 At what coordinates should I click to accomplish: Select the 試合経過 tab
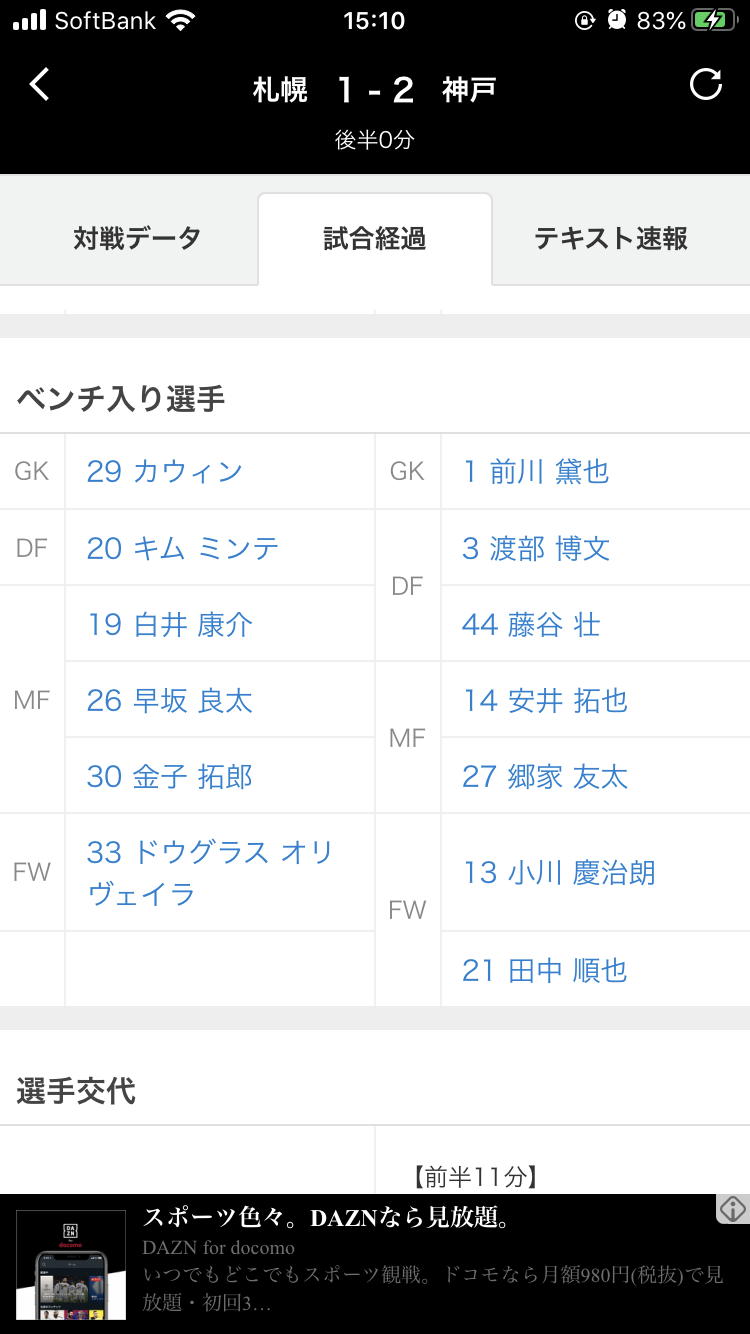click(x=375, y=239)
